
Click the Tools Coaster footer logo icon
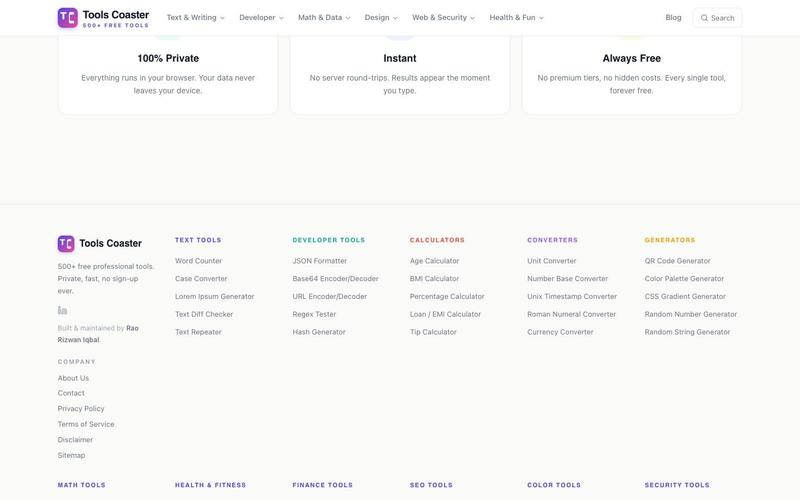66,244
